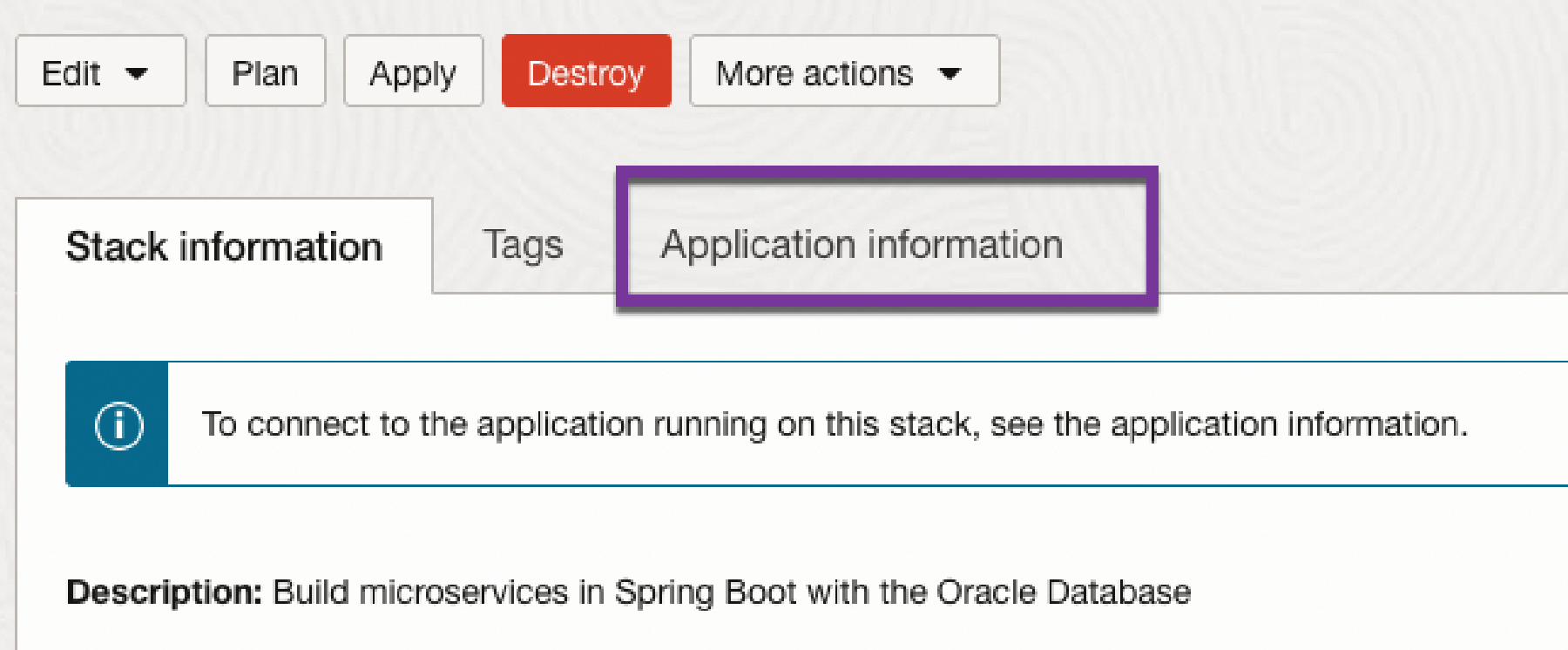
Task: Click 'application information' at the banner's end
Action: [1286, 424]
